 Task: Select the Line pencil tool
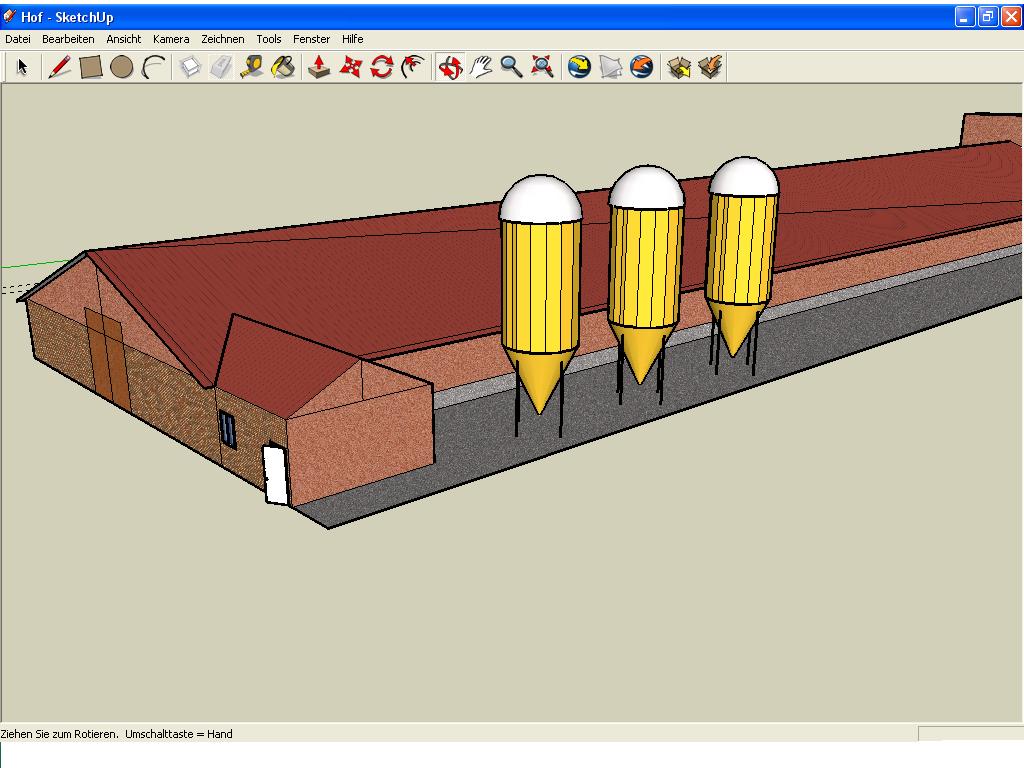pyautogui.click(x=60, y=67)
